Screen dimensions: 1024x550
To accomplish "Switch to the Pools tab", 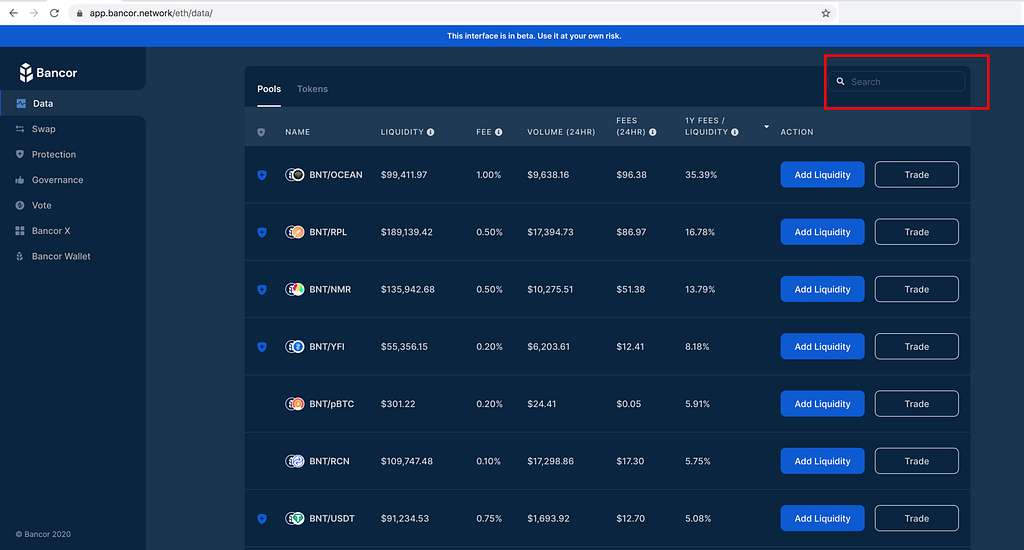I will (269, 89).
